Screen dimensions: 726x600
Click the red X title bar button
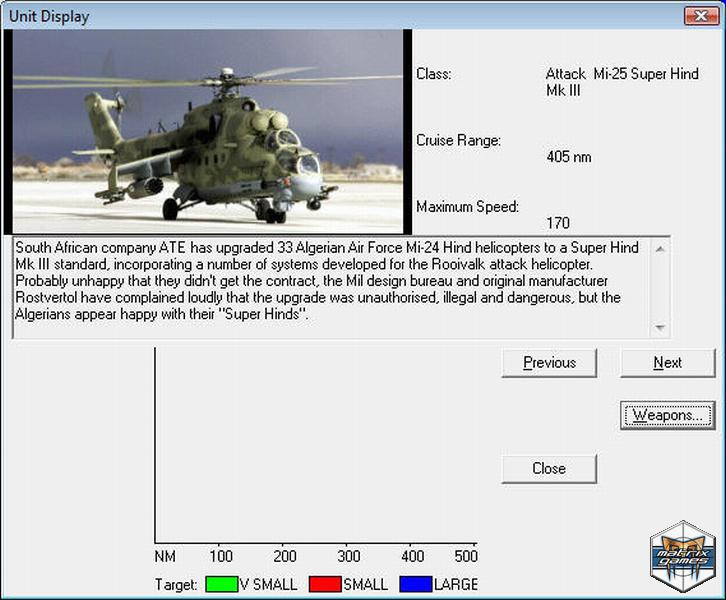701,16
